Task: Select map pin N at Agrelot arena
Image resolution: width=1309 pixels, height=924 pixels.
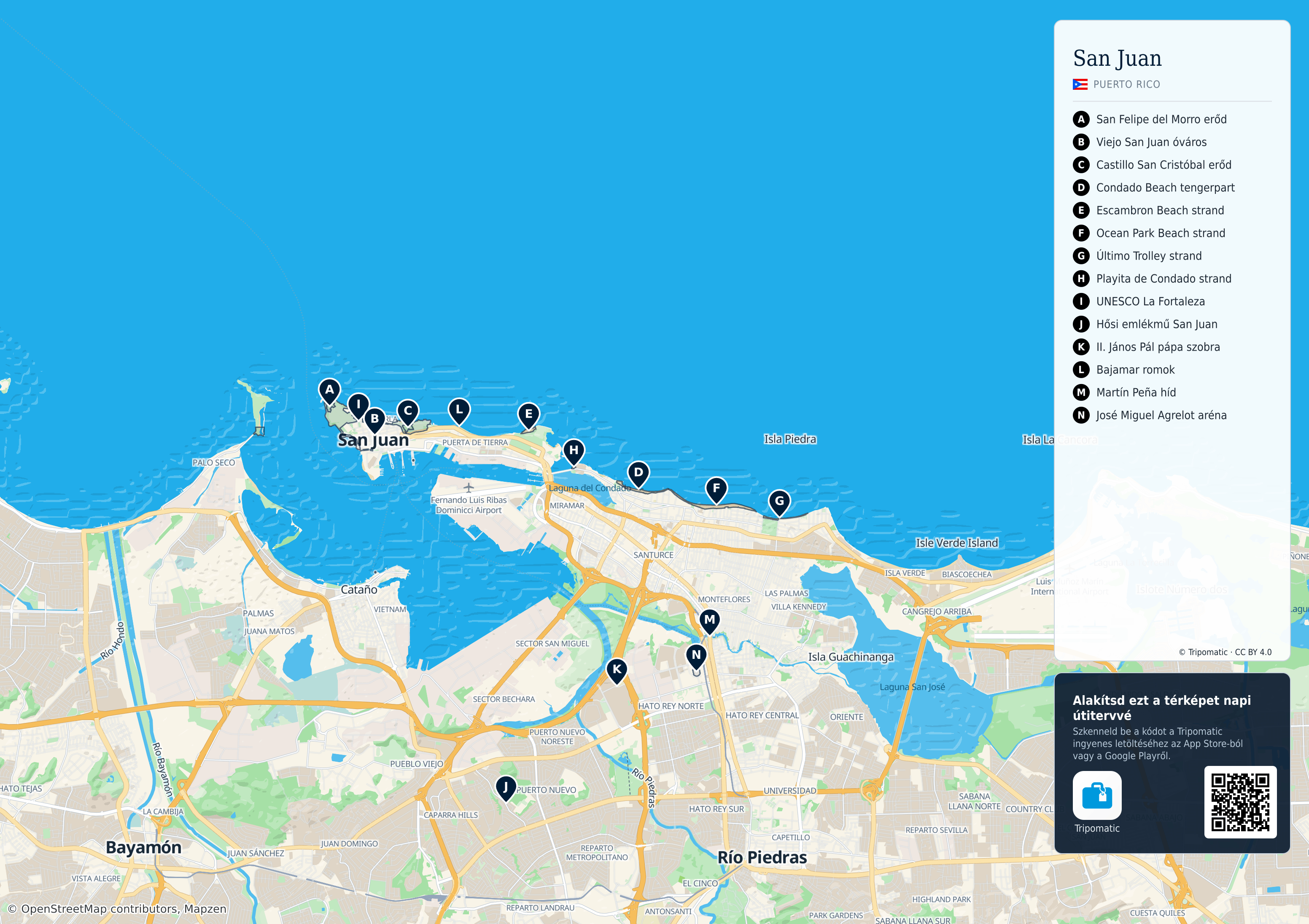Action: coord(696,657)
